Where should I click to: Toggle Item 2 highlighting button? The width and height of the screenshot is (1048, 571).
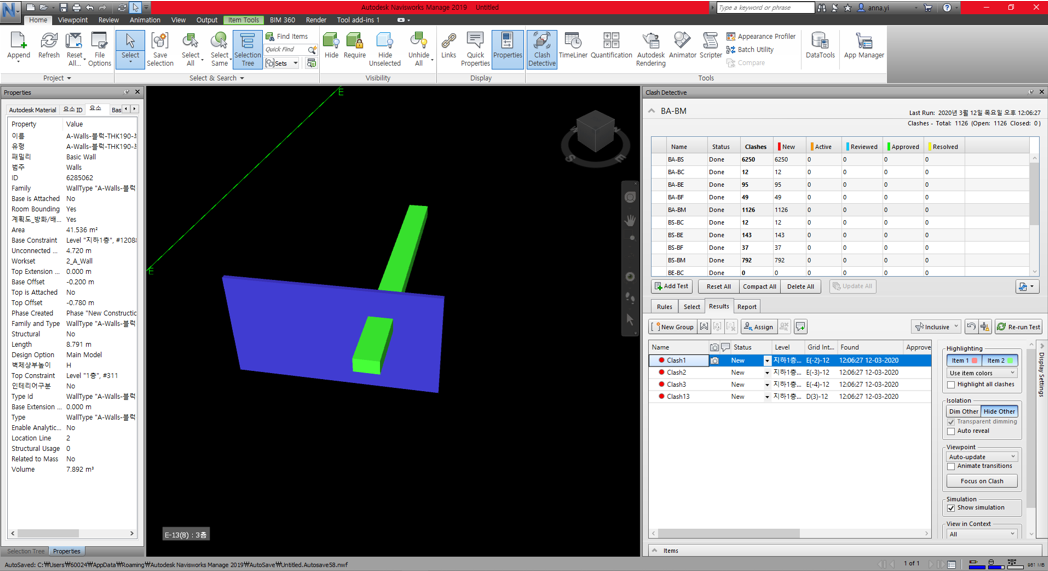click(x=1000, y=360)
